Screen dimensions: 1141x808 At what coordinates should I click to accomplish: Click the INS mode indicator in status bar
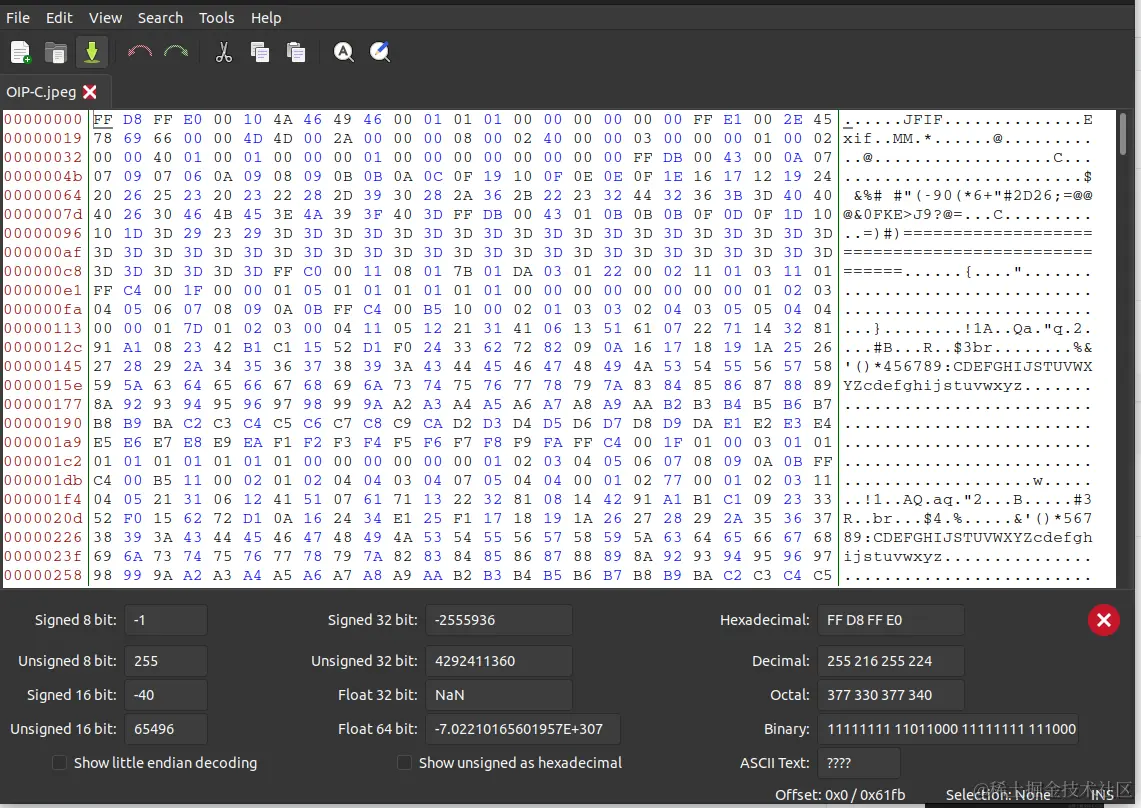[1102, 796]
